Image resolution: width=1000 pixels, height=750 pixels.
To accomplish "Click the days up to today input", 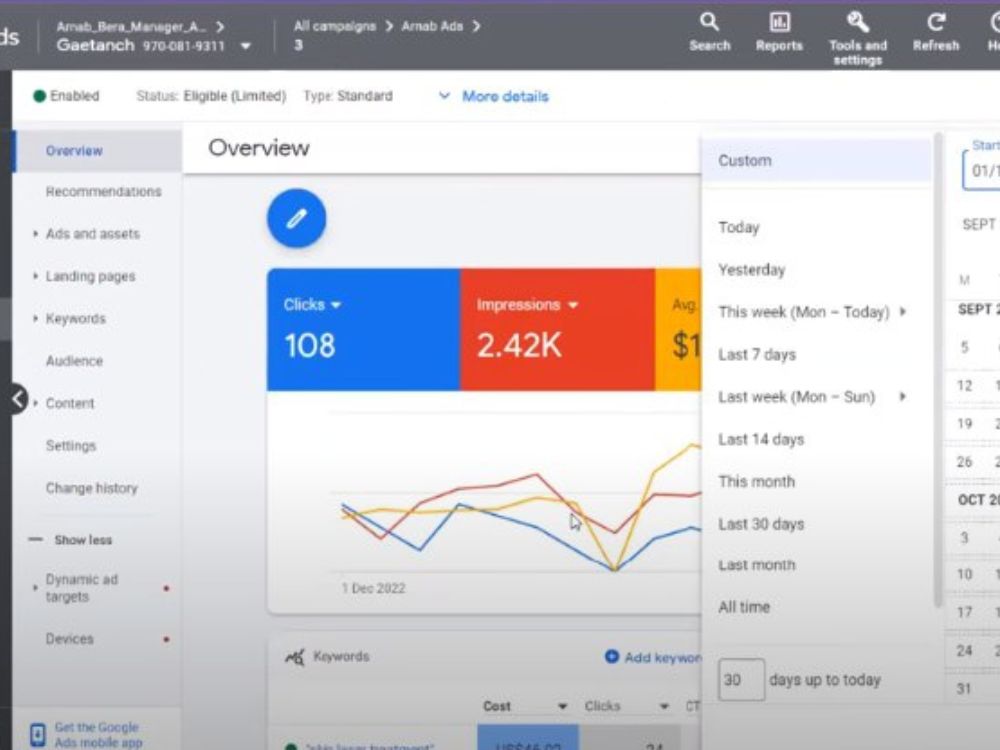I will pyautogui.click(x=741, y=680).
